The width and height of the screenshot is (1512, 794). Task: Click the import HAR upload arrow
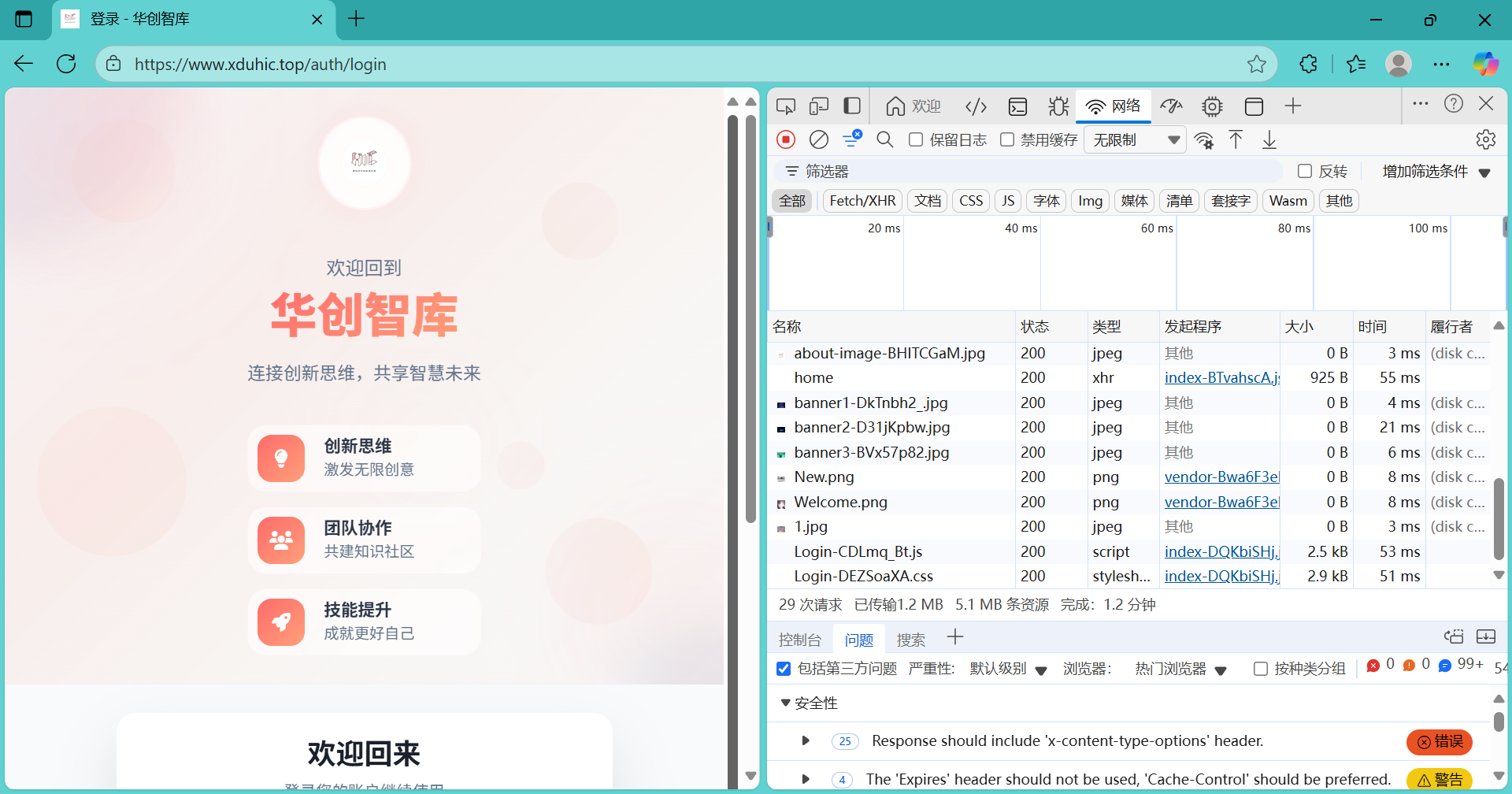tap(1236, 140)
